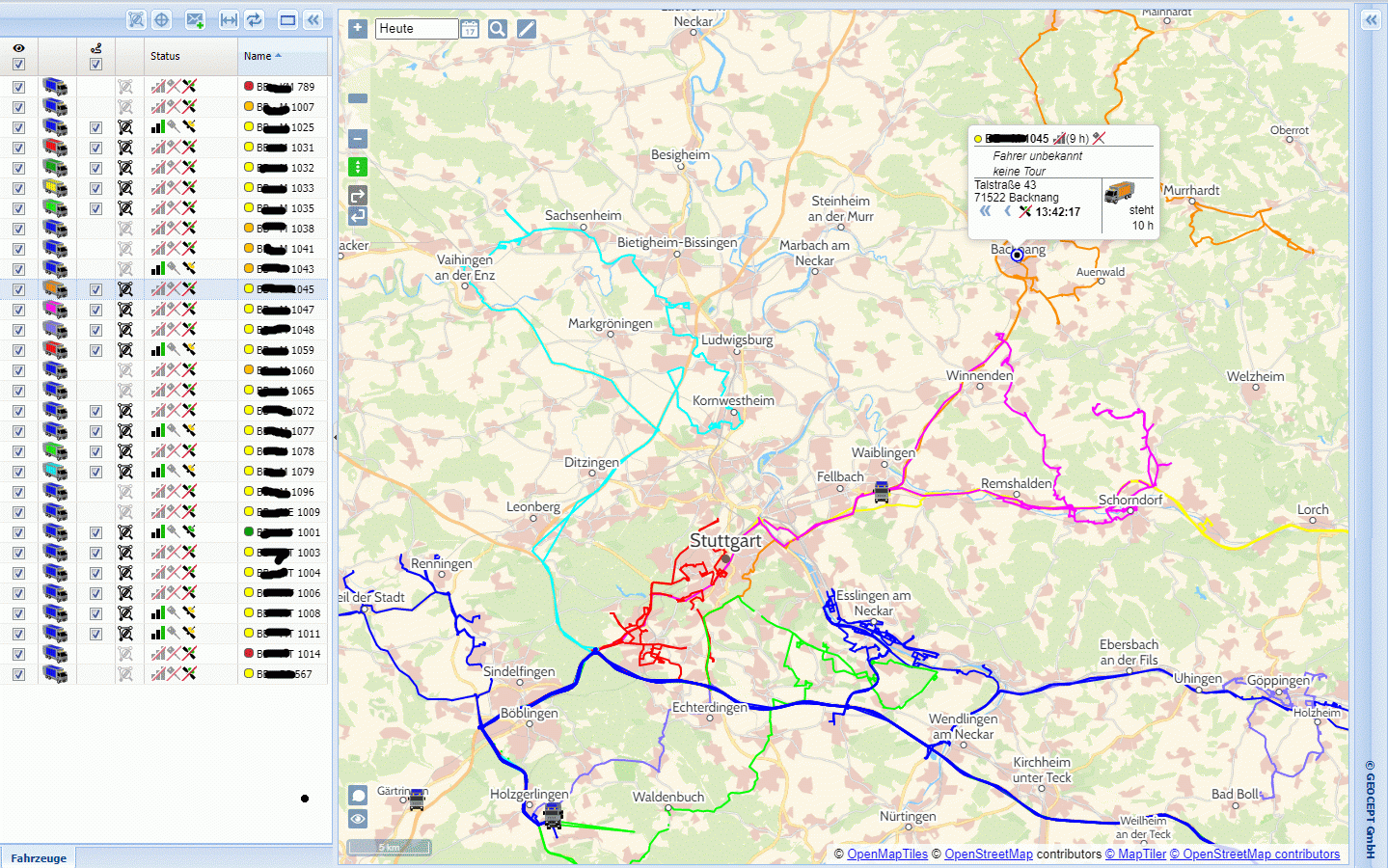Zoom out with the minus map button

pyautogui.click(x=358, y=140)
